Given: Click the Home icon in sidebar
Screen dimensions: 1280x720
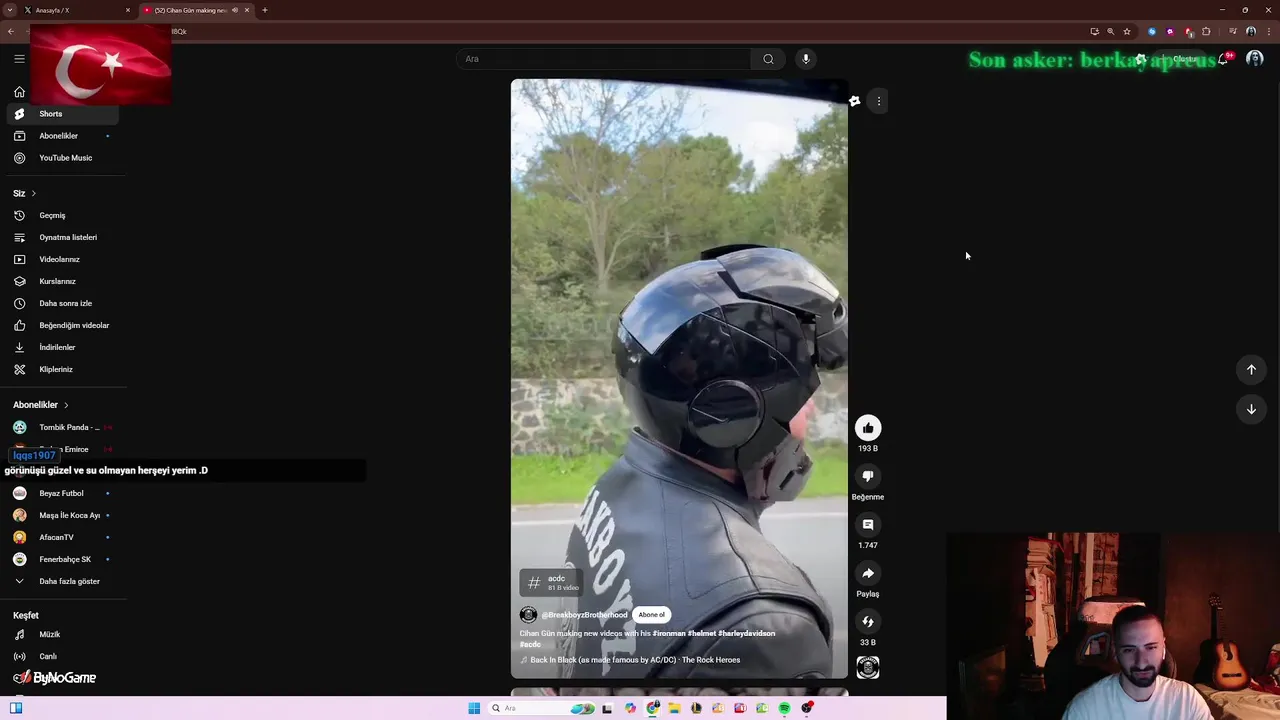Looking at the screenshot, I should [x=19, y=92].
